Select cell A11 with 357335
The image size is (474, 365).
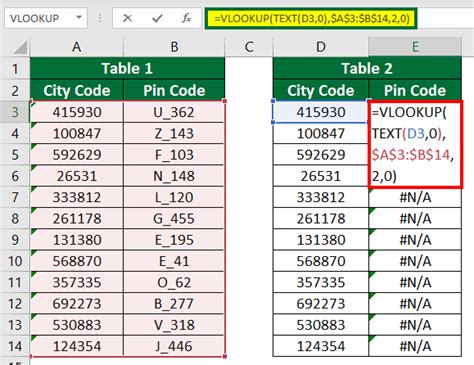(77, 282)
